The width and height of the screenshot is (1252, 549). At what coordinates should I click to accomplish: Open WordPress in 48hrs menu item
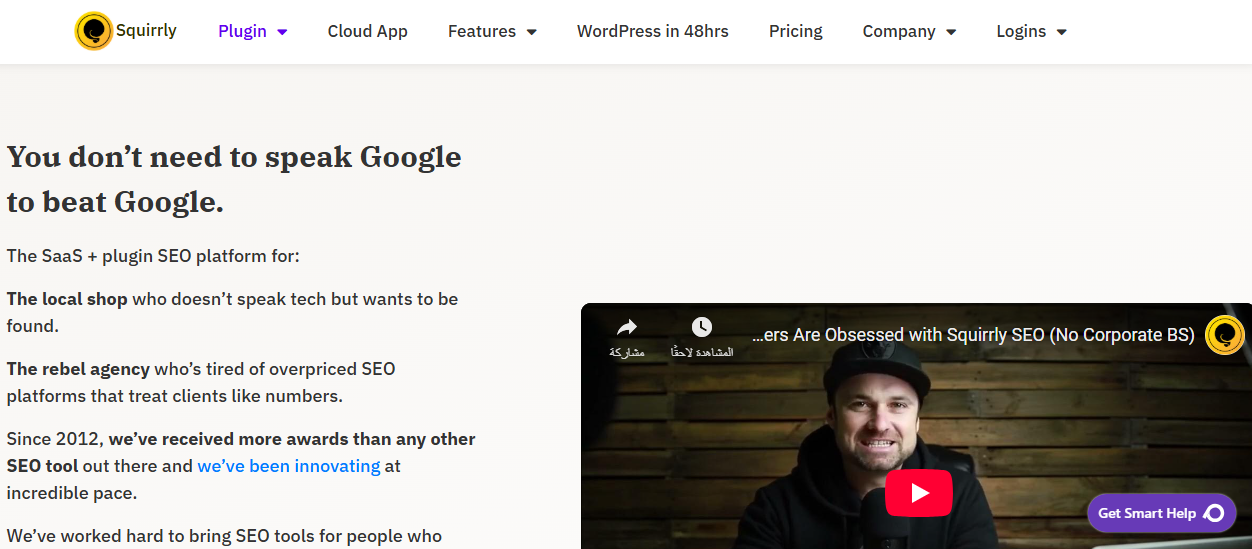652,31
